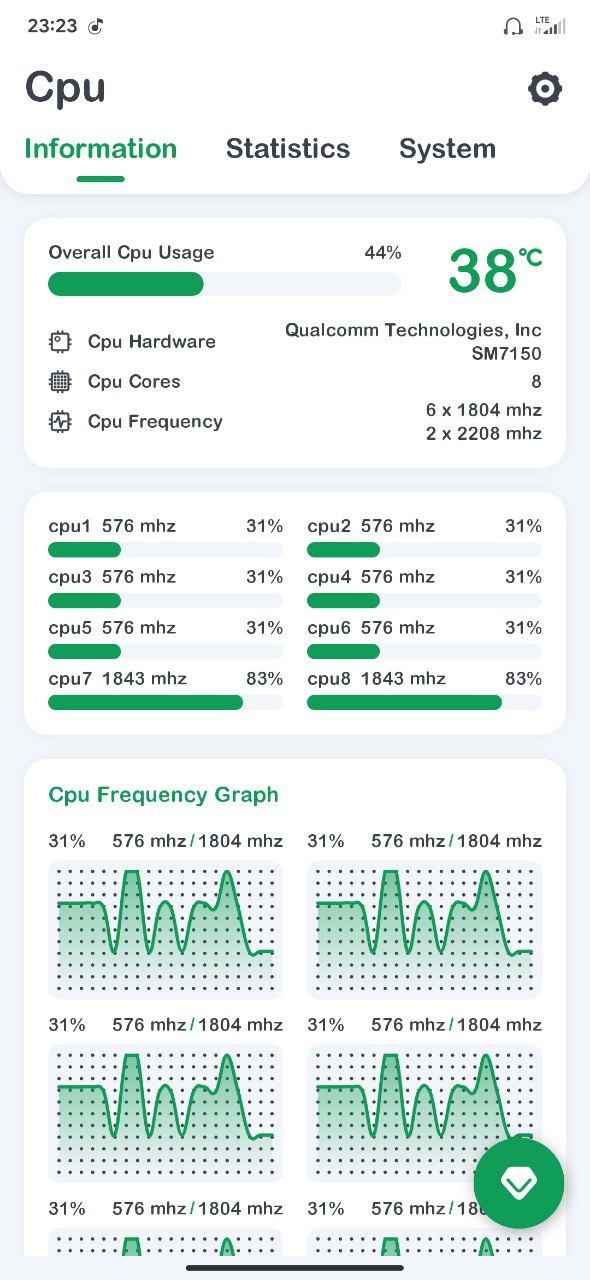
Task: Tap the green floating diamond action button
Action: (x=519, y=1183)
